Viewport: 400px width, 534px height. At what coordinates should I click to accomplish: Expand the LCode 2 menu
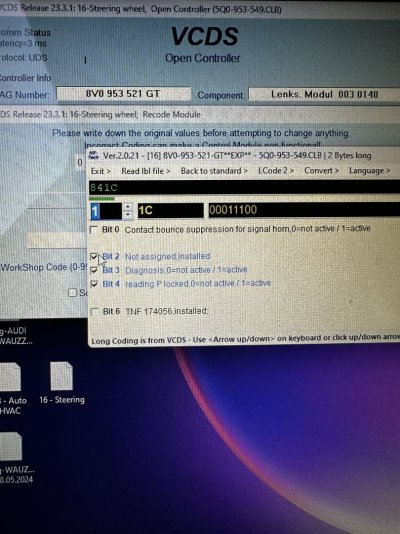[276, 170]
